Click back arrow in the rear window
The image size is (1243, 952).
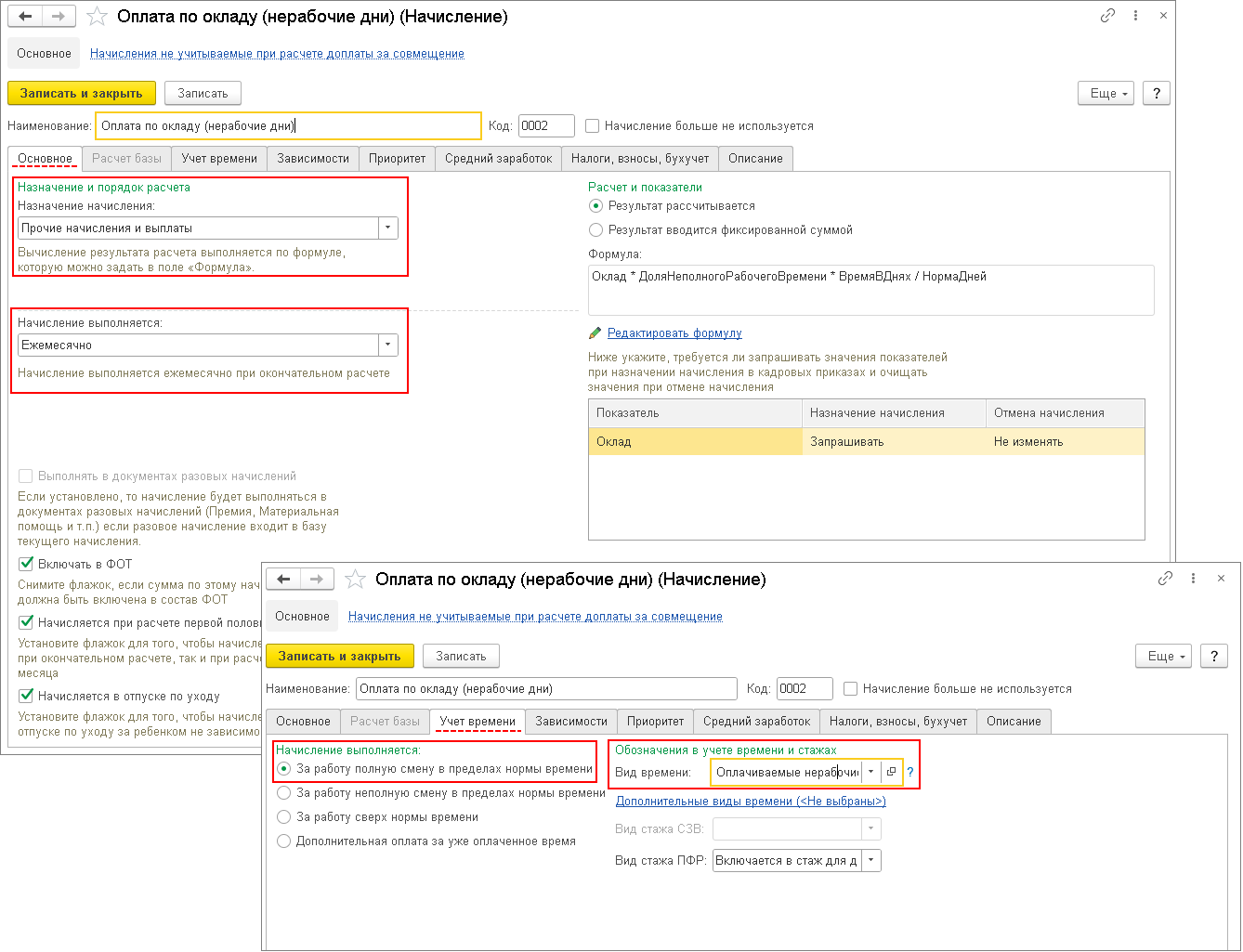click(25, 17)
